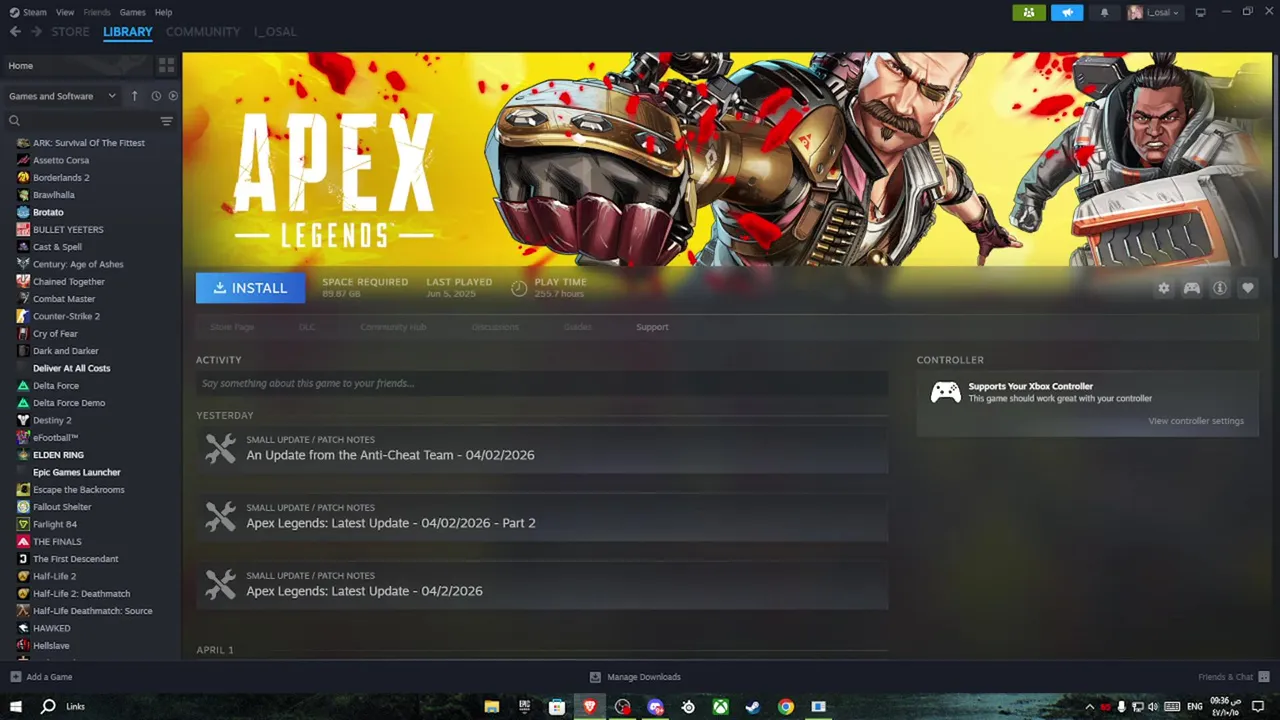Open Apex Legends Latest Update 04/2/2026 post
This screenshot has width=1280, height=720.
point(542,585)
